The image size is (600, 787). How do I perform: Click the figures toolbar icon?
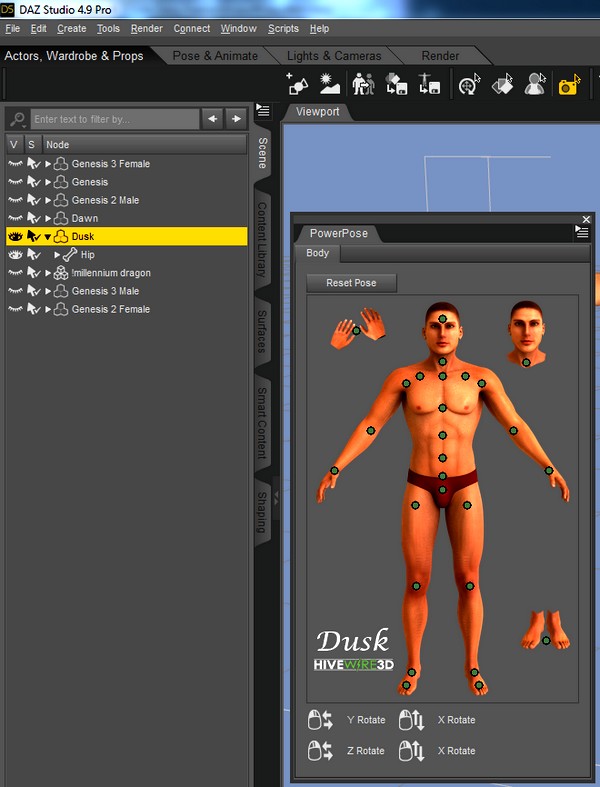click(x=363, y=84)
